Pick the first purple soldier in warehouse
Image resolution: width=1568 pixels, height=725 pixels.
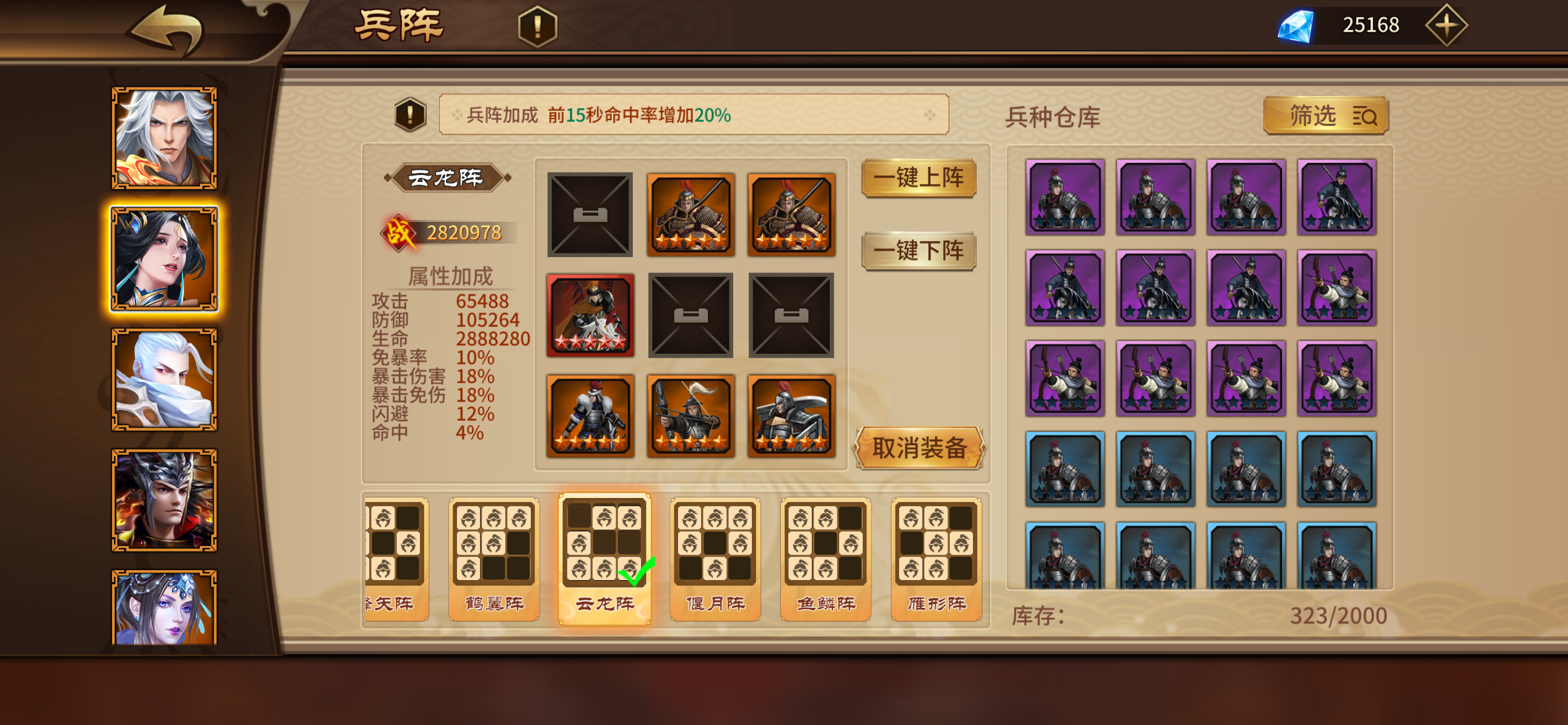pyautogui.click(x=1065, y=196)
